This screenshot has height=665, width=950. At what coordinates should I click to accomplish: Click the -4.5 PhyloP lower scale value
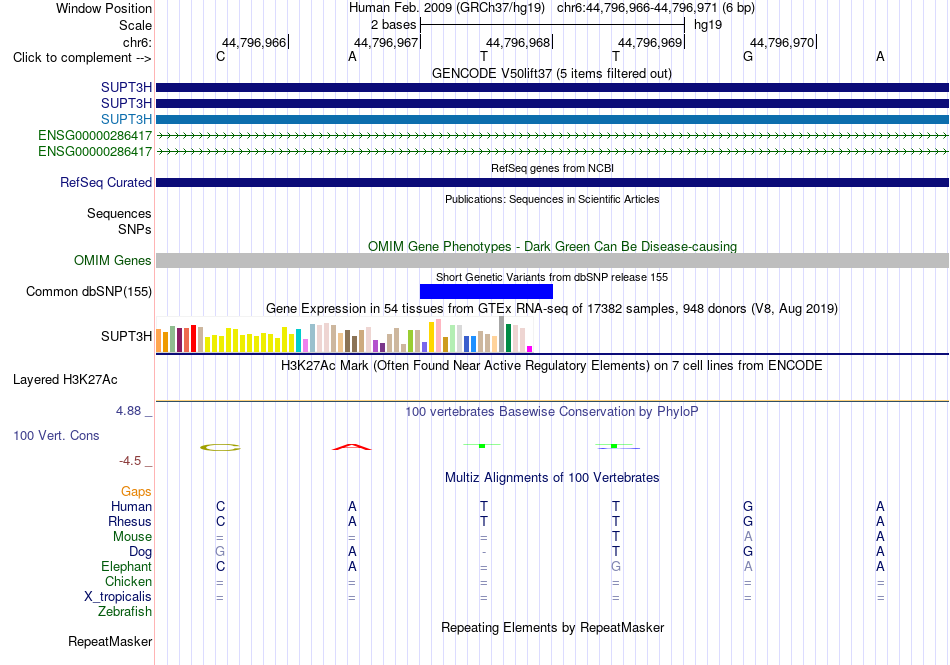(x=130, y=461)
